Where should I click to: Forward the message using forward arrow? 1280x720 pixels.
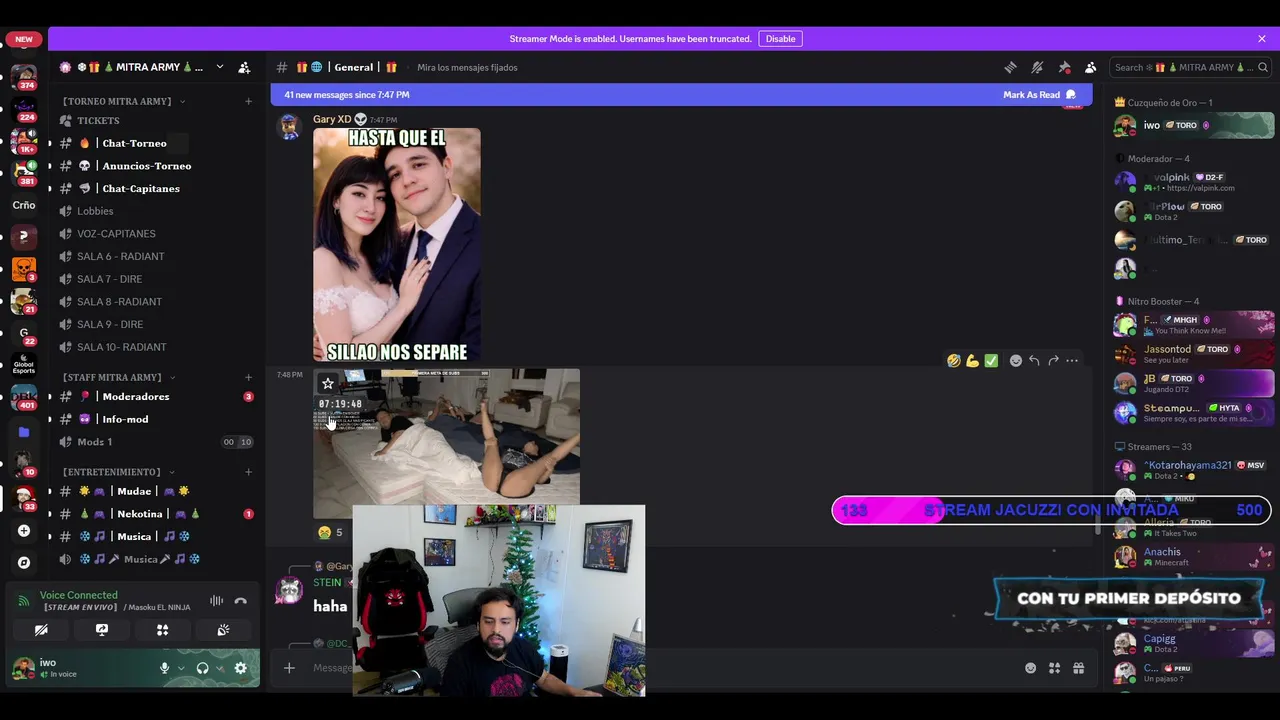tap(1053, 360)
